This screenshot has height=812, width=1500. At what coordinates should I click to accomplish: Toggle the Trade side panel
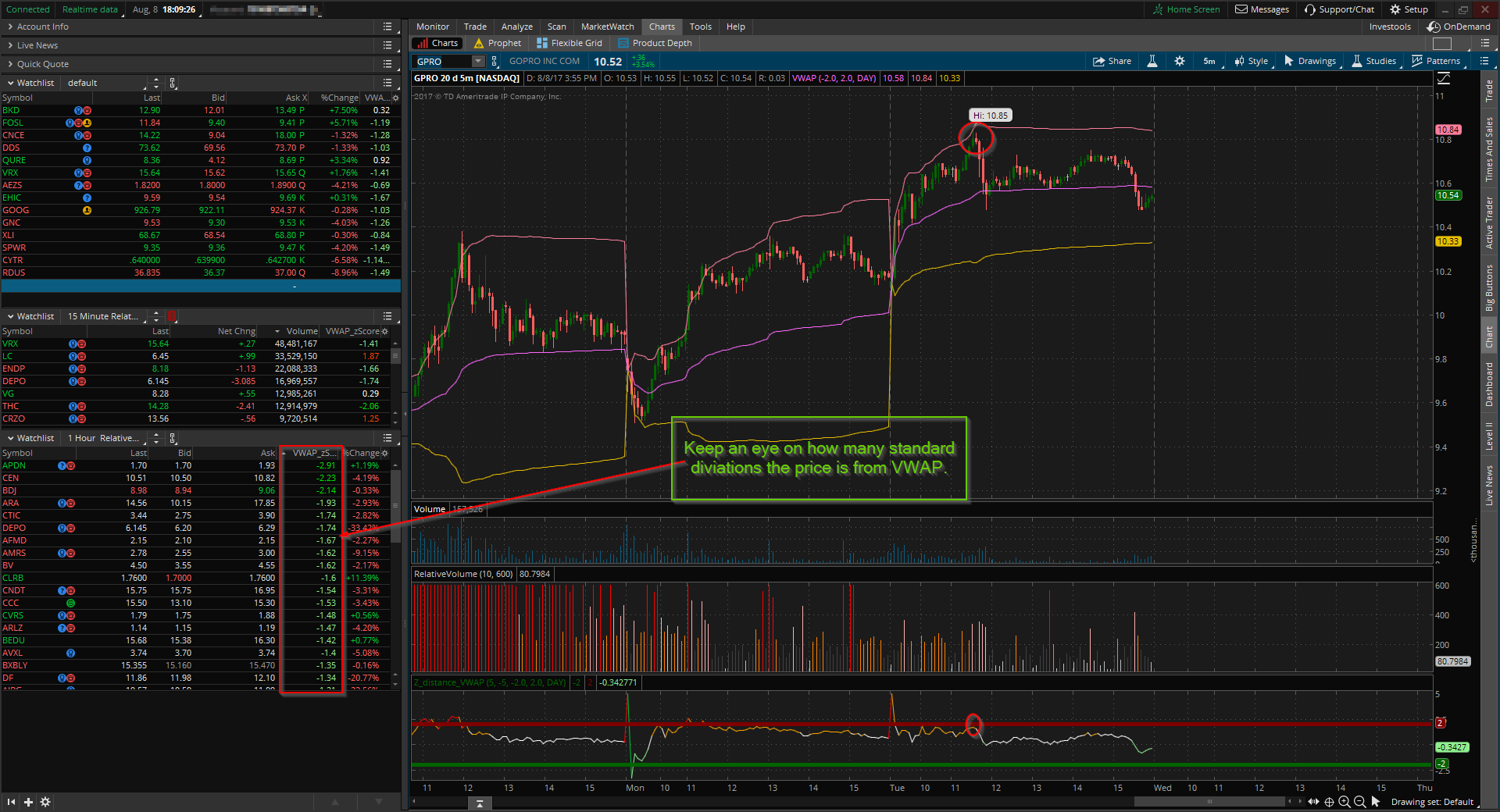tap(1489, 91)
